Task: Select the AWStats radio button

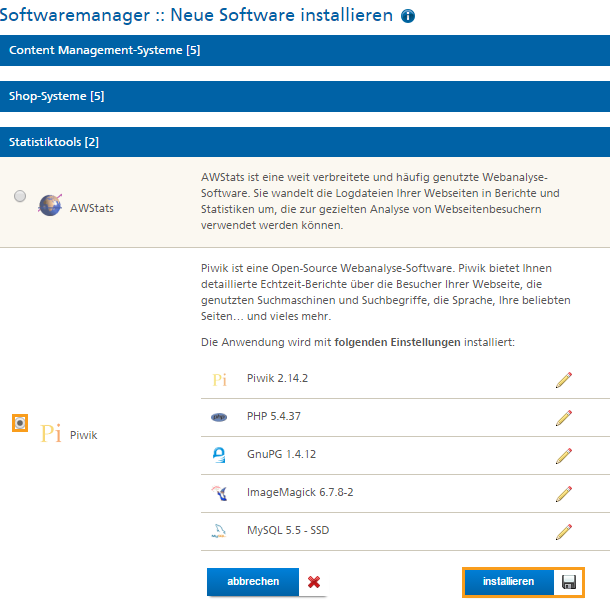Action: point(20,196)
